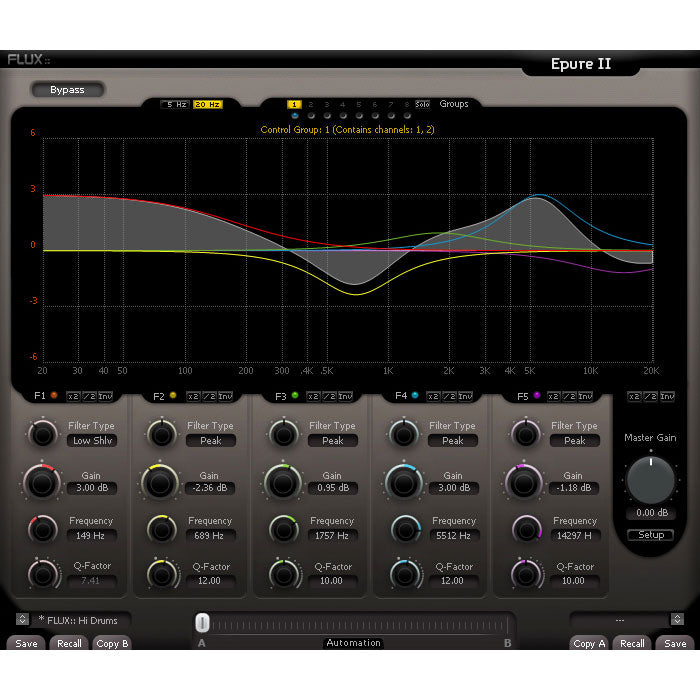Click the F4 Gain knob

(404, 483)
